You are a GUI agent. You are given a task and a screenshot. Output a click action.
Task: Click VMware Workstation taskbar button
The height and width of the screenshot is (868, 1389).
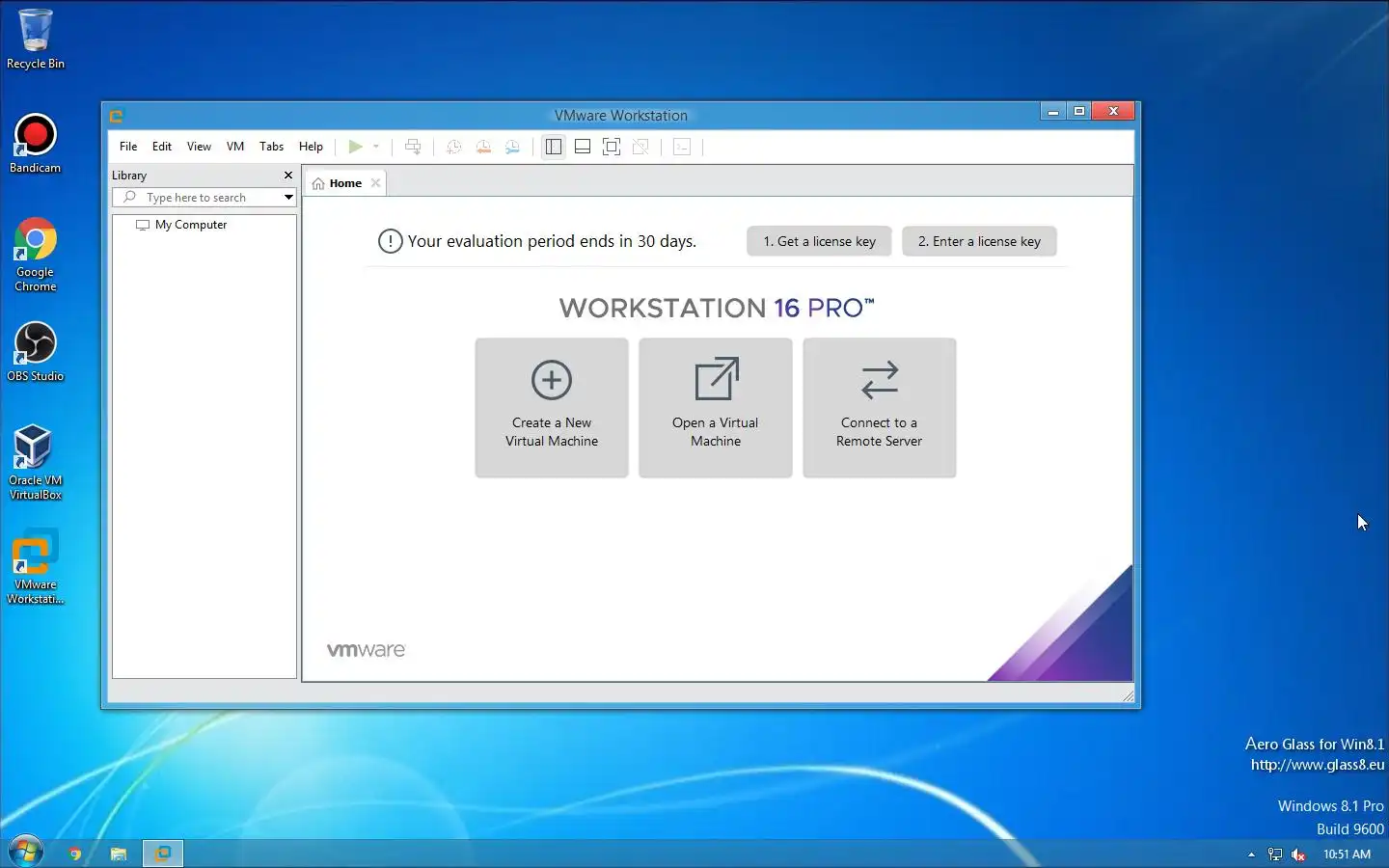[x=163, y=854]
